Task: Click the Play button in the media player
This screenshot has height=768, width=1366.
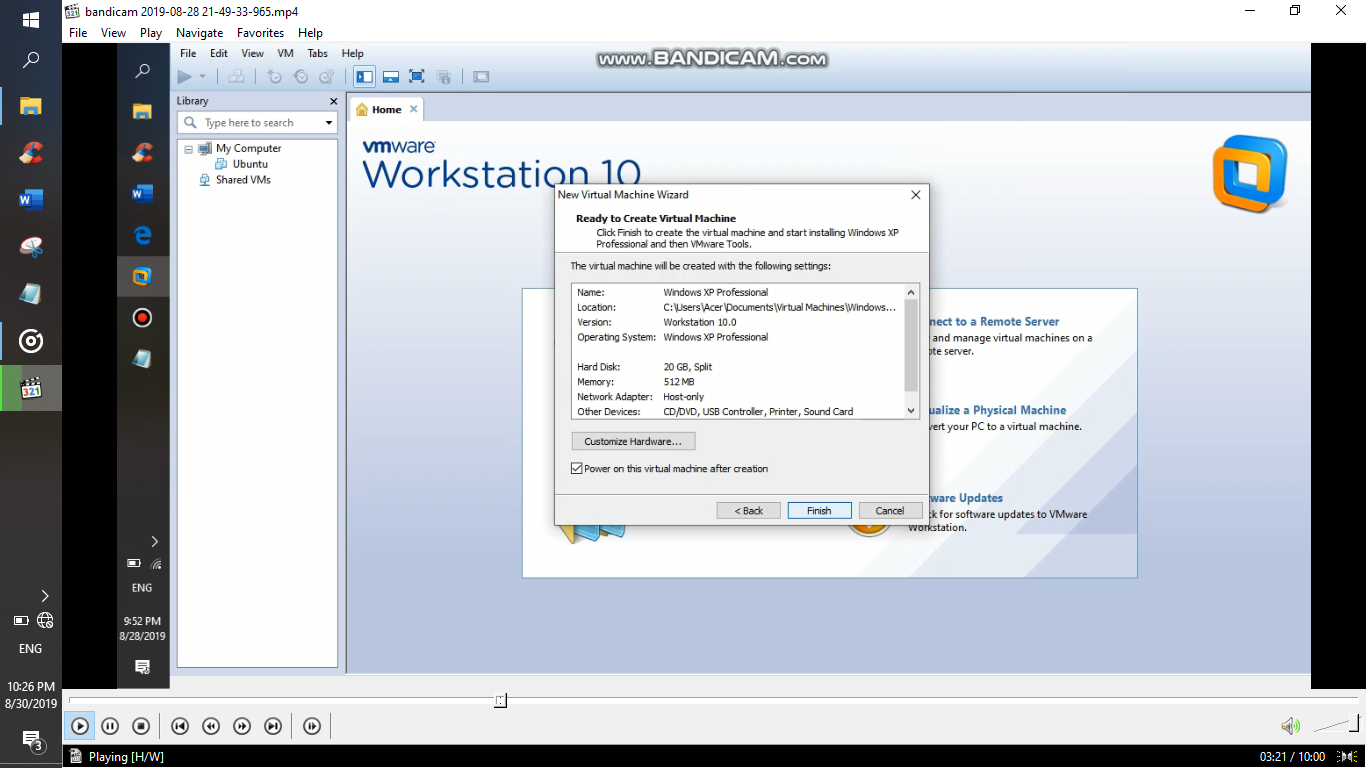Action: point(80,726)
